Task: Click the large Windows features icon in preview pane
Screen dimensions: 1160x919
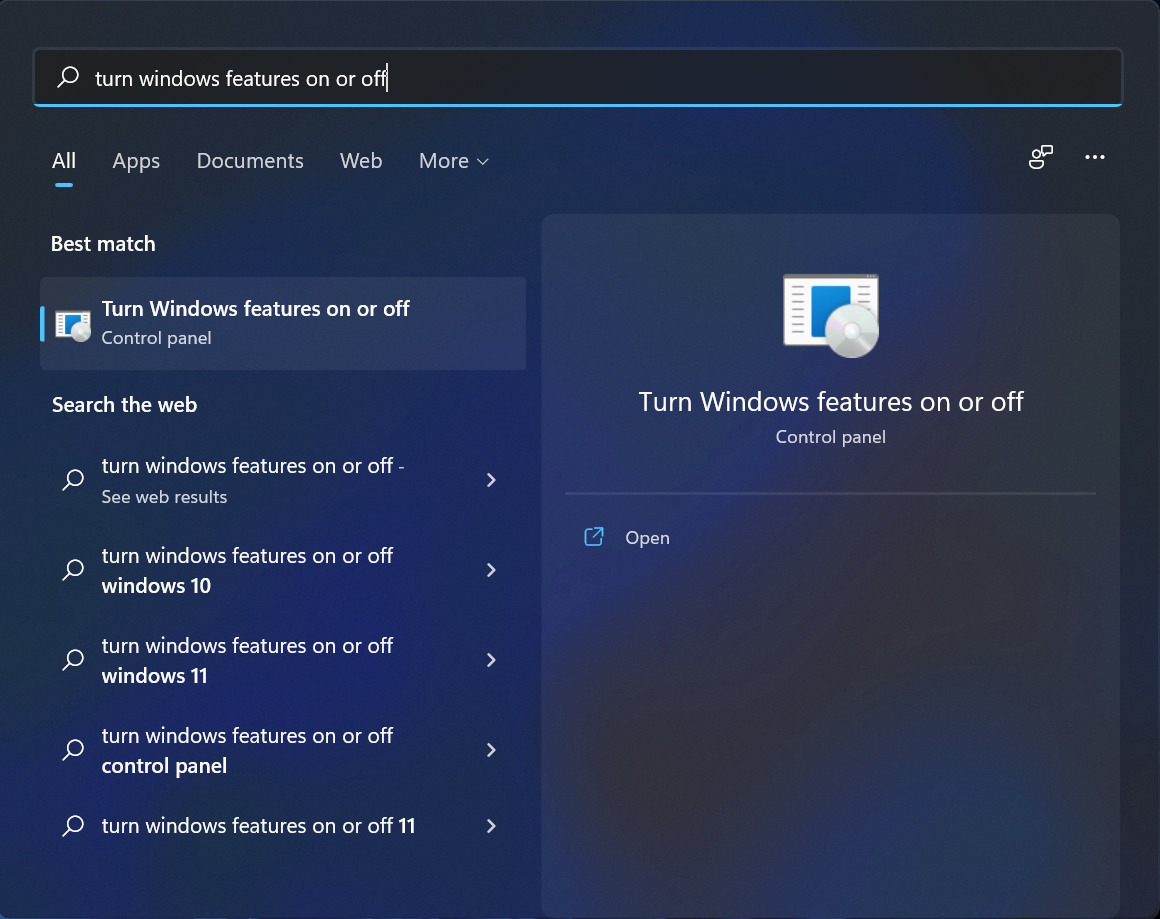Action: pyautogui.click(x=831, y=315)
